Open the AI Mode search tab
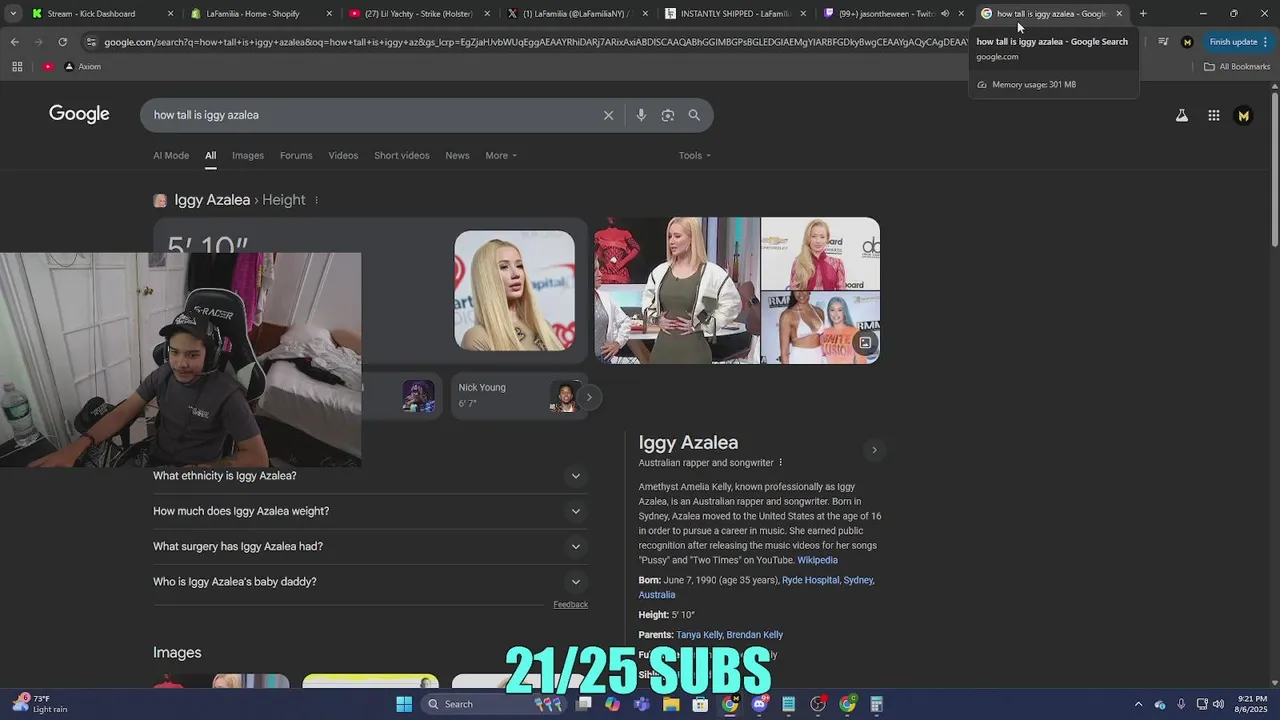The width and height of the screenshot is (1280, 720). pyautogui.click(x=171, y=155)
